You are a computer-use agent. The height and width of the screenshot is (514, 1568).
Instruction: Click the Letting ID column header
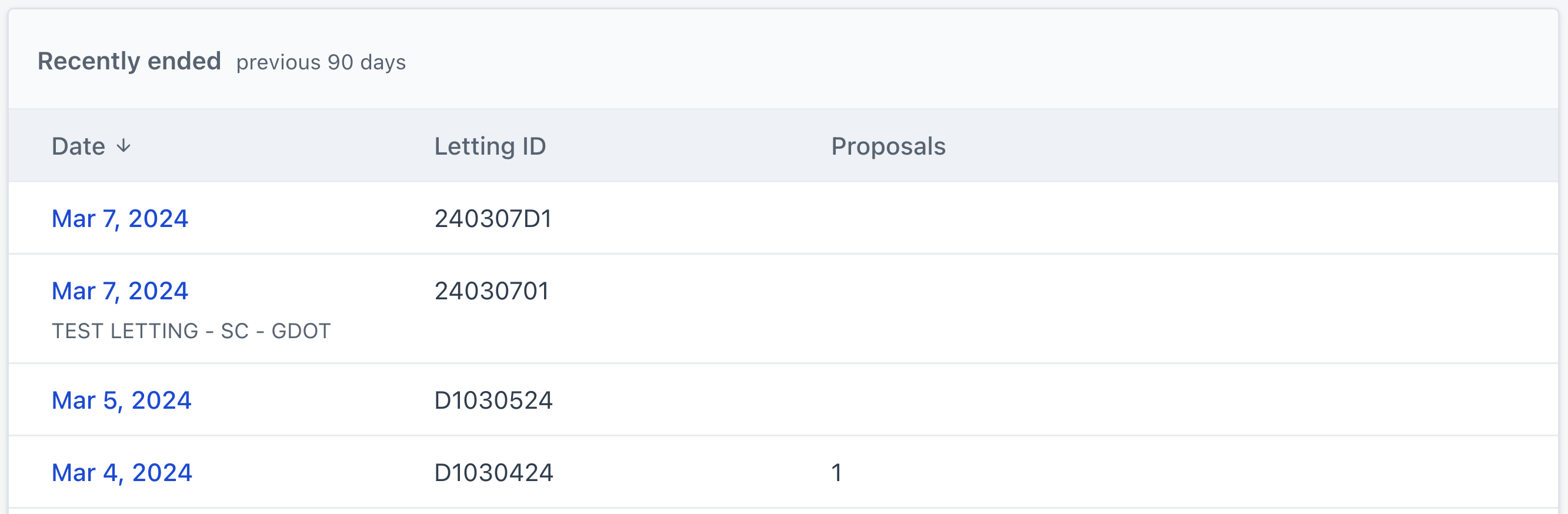coord(490,146)
